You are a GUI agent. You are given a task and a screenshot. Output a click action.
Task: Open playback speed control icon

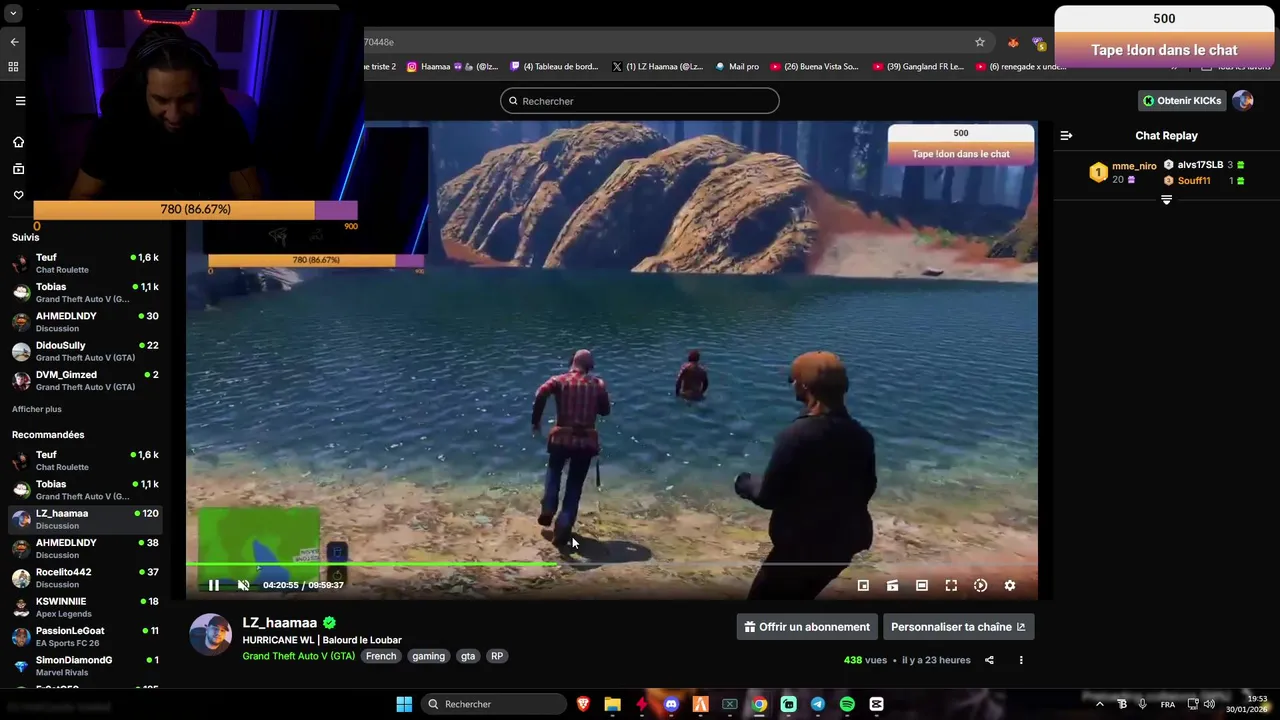pyautogui.click(x=980, y=585)
